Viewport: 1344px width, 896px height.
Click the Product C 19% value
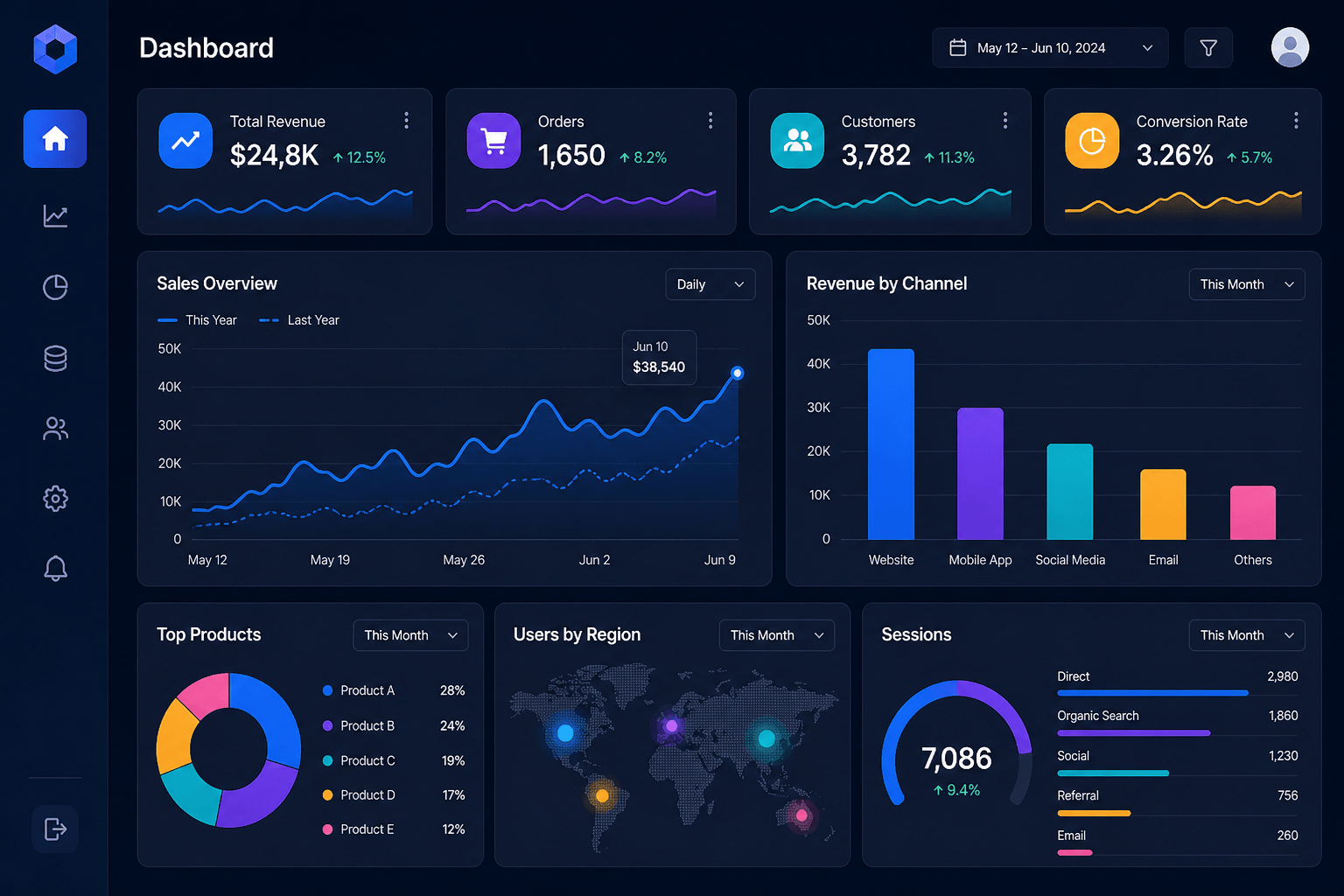[453, 760]
